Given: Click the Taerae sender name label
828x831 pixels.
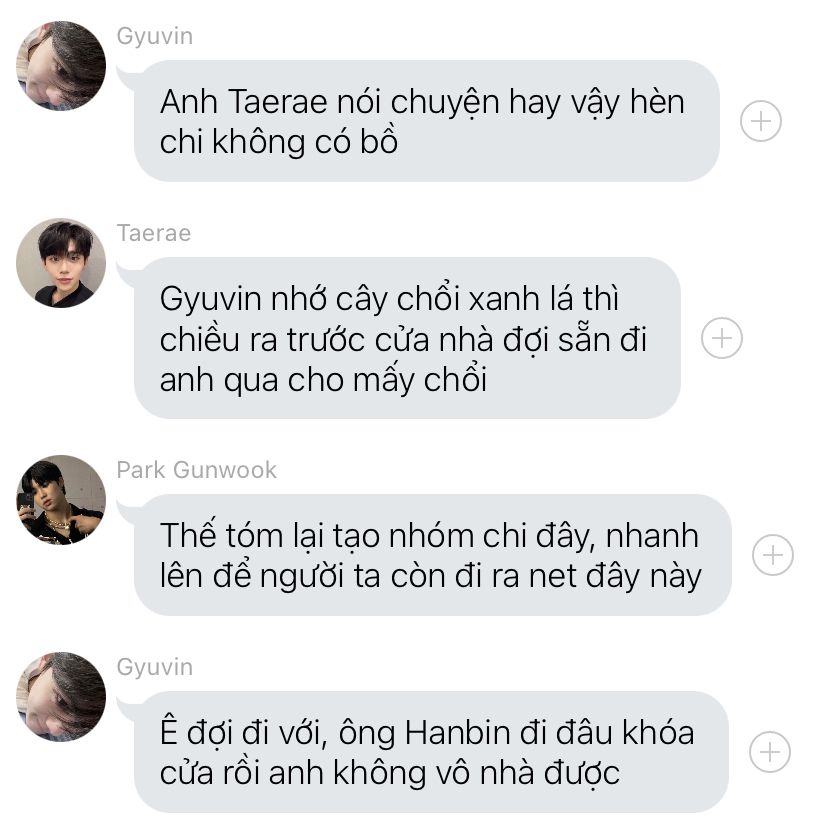Looking at the screenshot, I should click(x=154, y=233).
